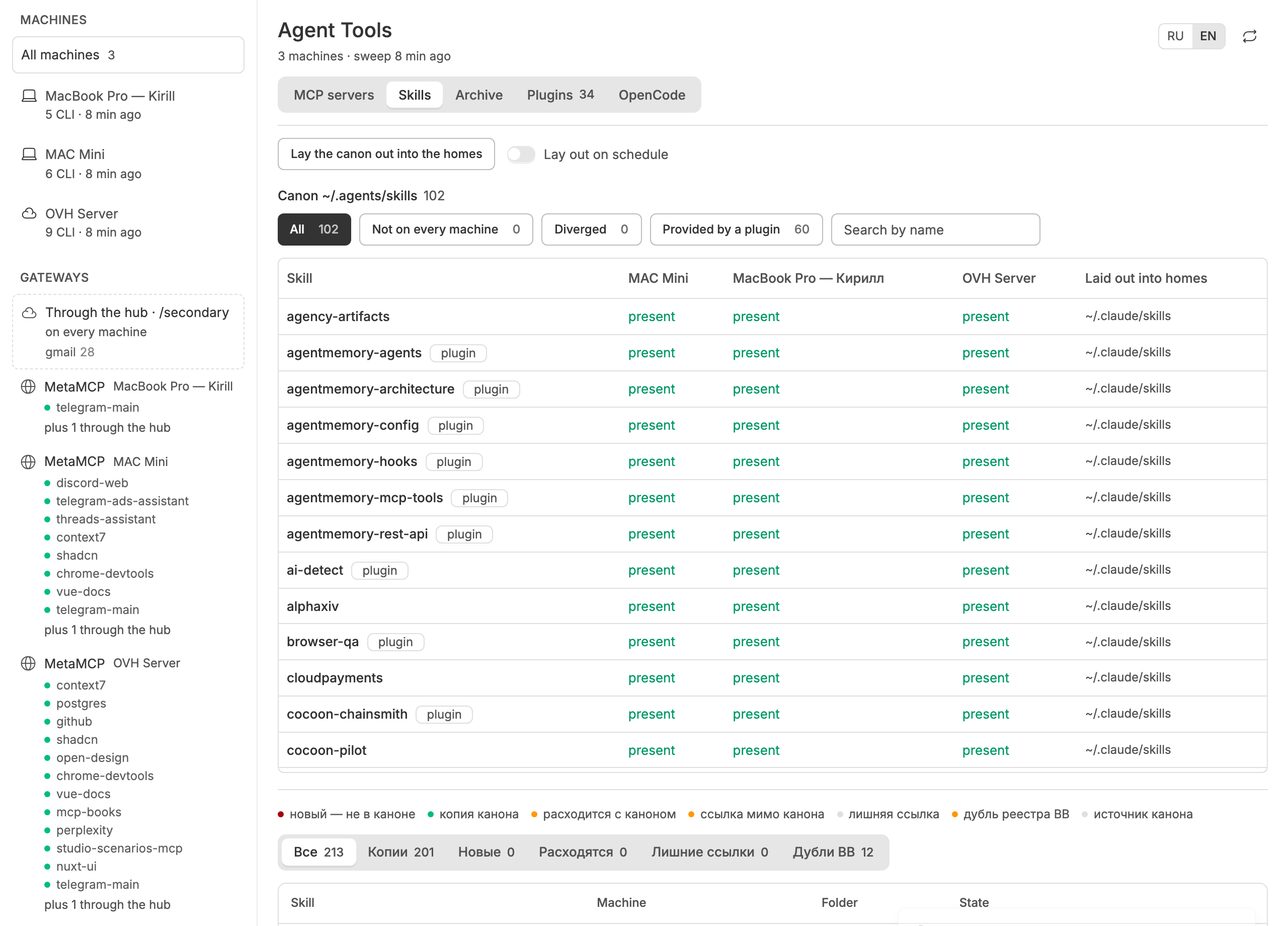Open the OpenCode tab

pyautogui.click(x=652, y=95)
